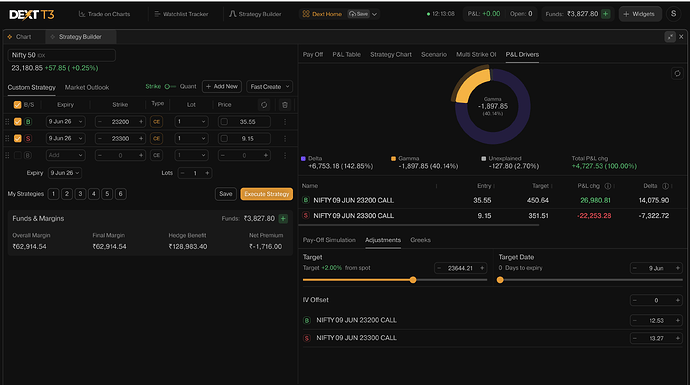This screenshot has height=385, width=690.
Task: Load saved strategy number 3
Action: point(80,194)
